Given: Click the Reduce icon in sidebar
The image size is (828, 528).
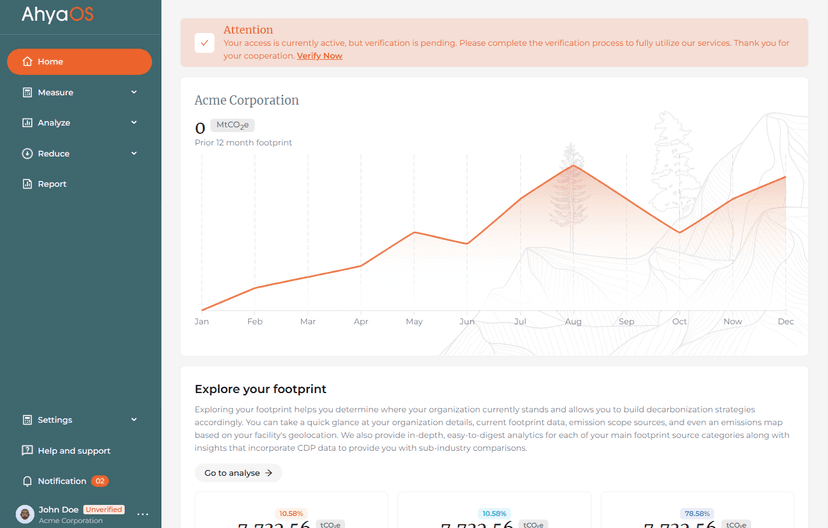Looking at the screenshot, I should click(x=27, y=154).
